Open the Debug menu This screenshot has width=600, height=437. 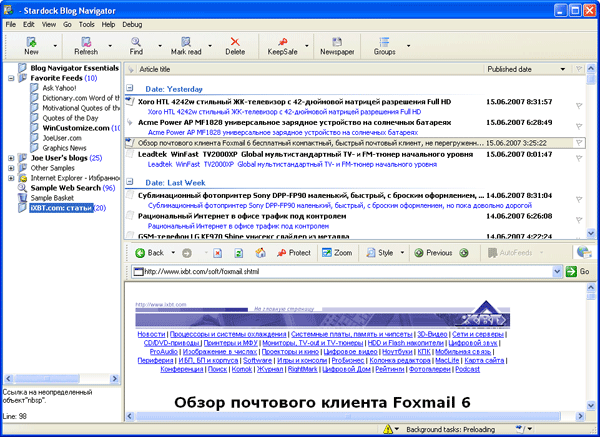pos(132,24)
